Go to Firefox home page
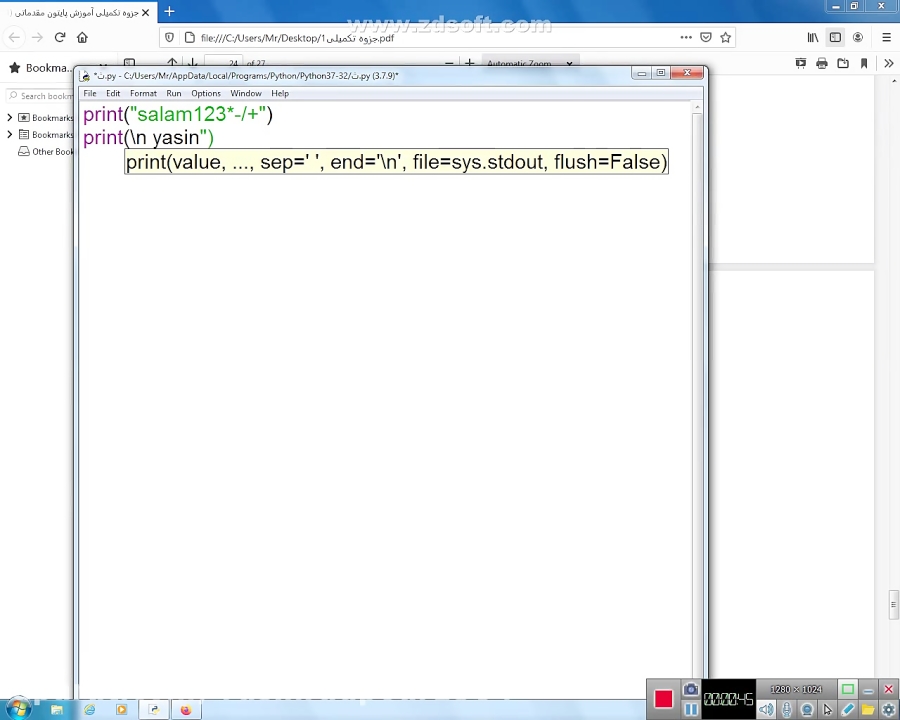The width and height of the screenshot is (900, 720). pyautogui.click(x=82, y=37)
